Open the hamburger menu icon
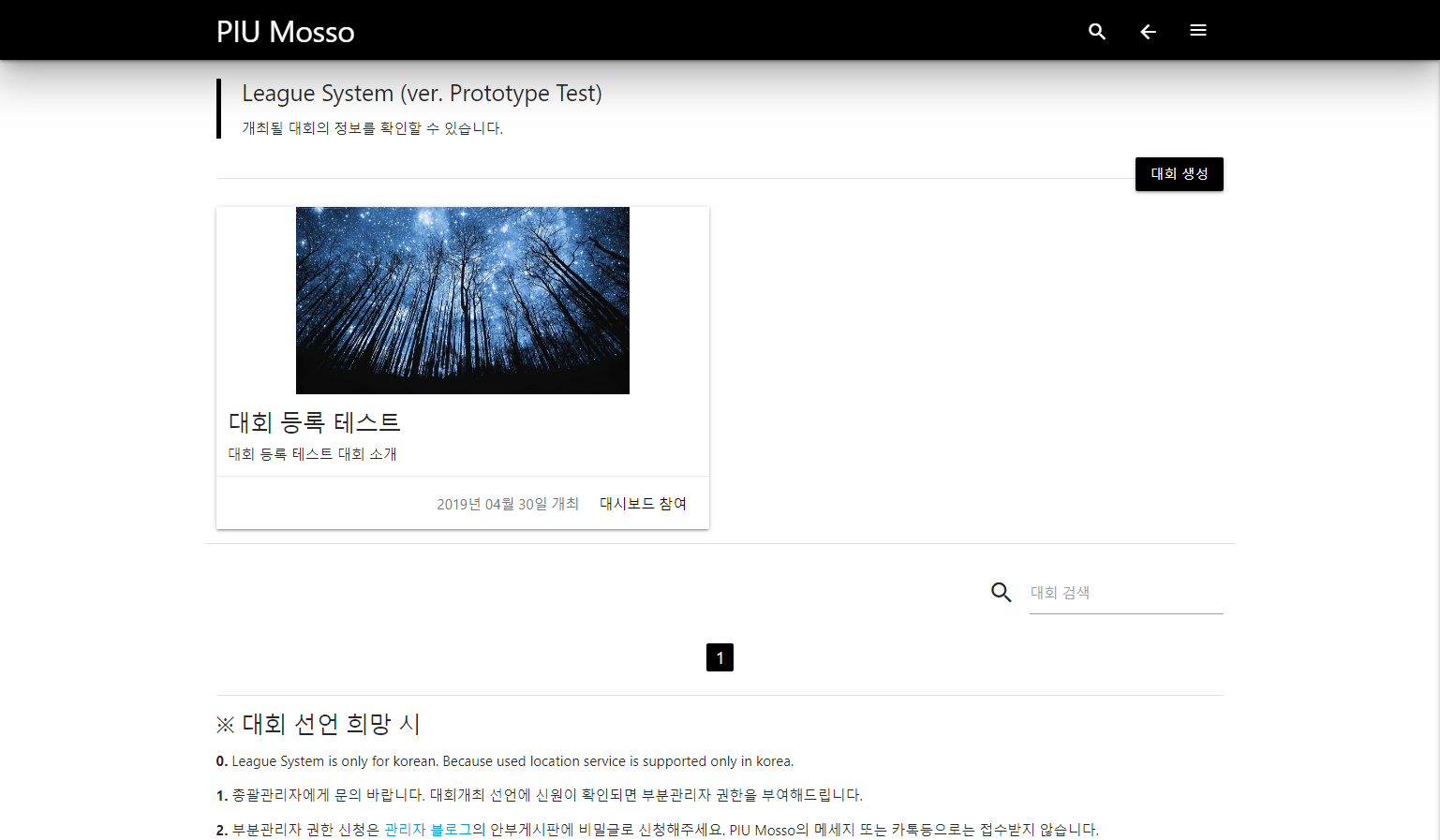 pyautogui.click(x=1198, y=31)
